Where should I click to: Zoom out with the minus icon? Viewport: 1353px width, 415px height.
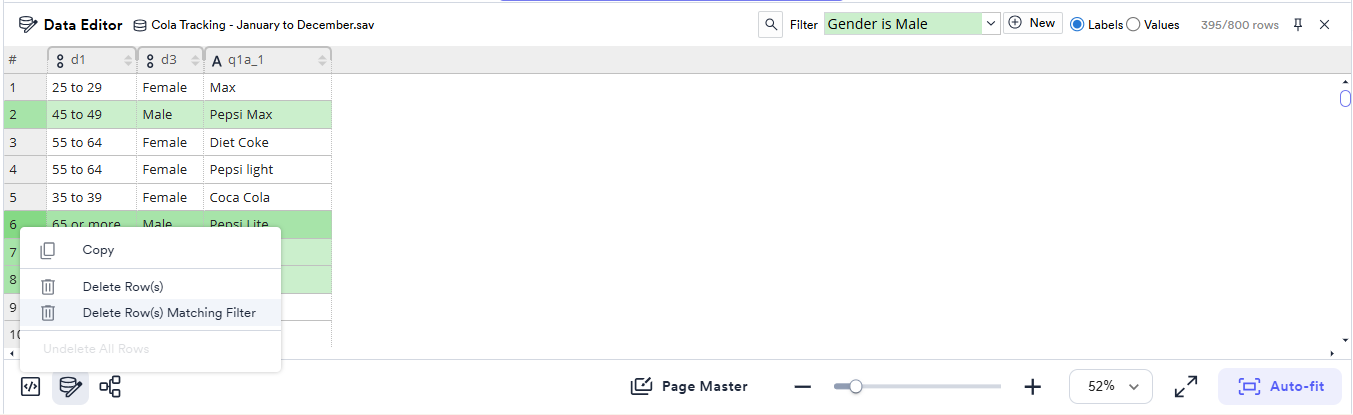[802, 386]
